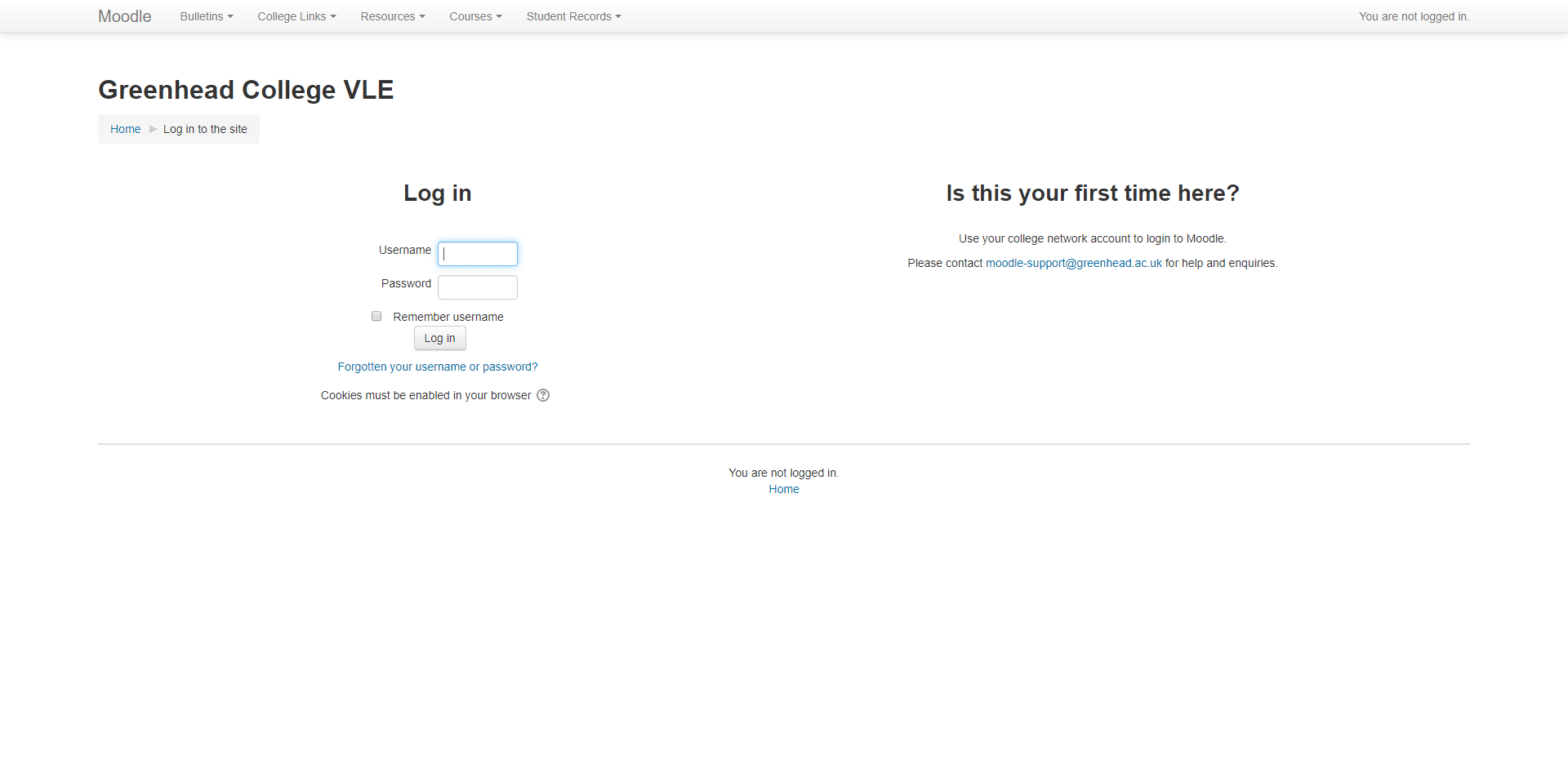Expand the College Links menu
The width and height of the screenshot is (1568, 765).
pos(296,16)
